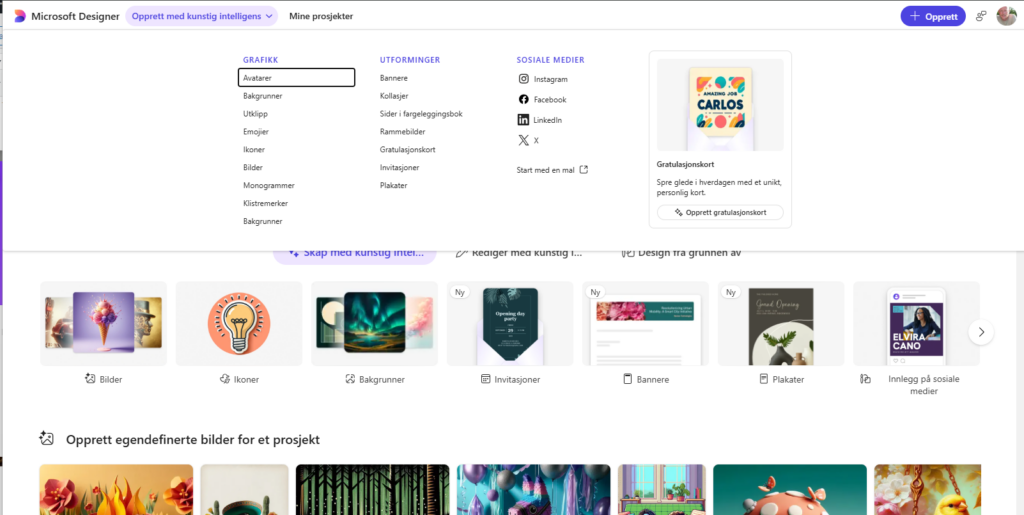Open the Mine prosjekter tab
This screenshot has width=1024, height=515.
coord(320,16)
